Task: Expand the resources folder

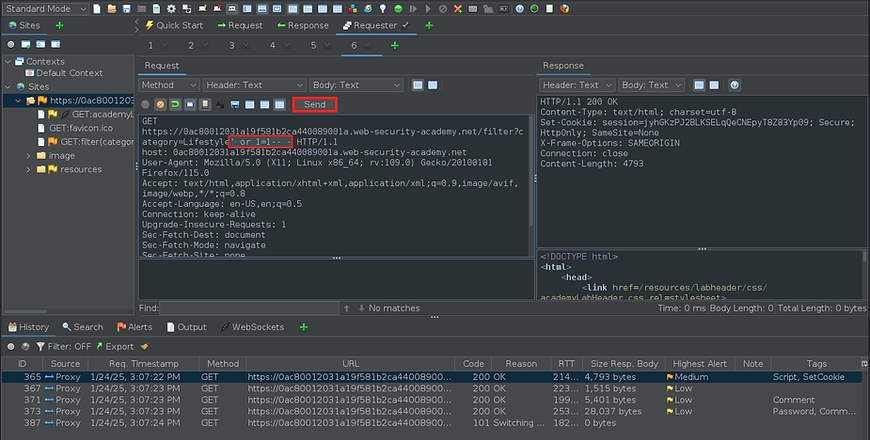Action: click(28, 169)
